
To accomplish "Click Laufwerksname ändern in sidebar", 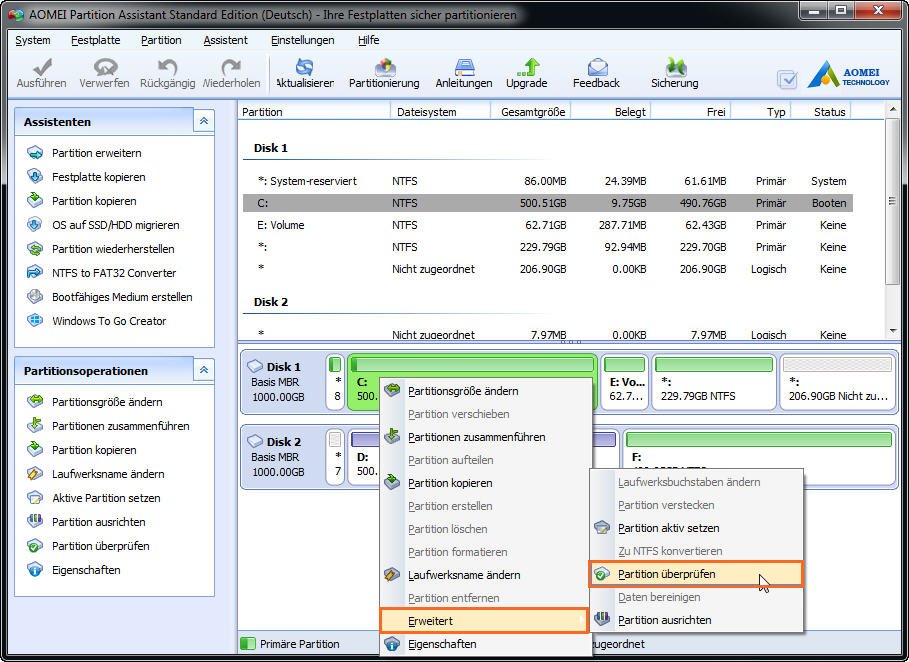I will (107, 474).
